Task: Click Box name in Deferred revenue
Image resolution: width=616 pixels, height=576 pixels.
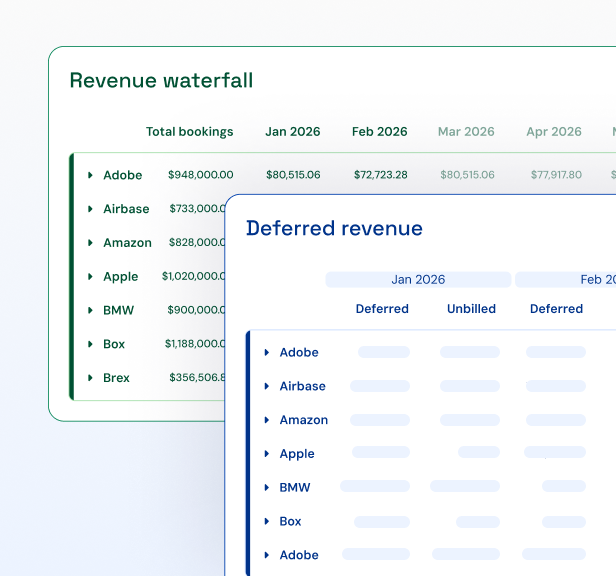Action: click(290, 521)
